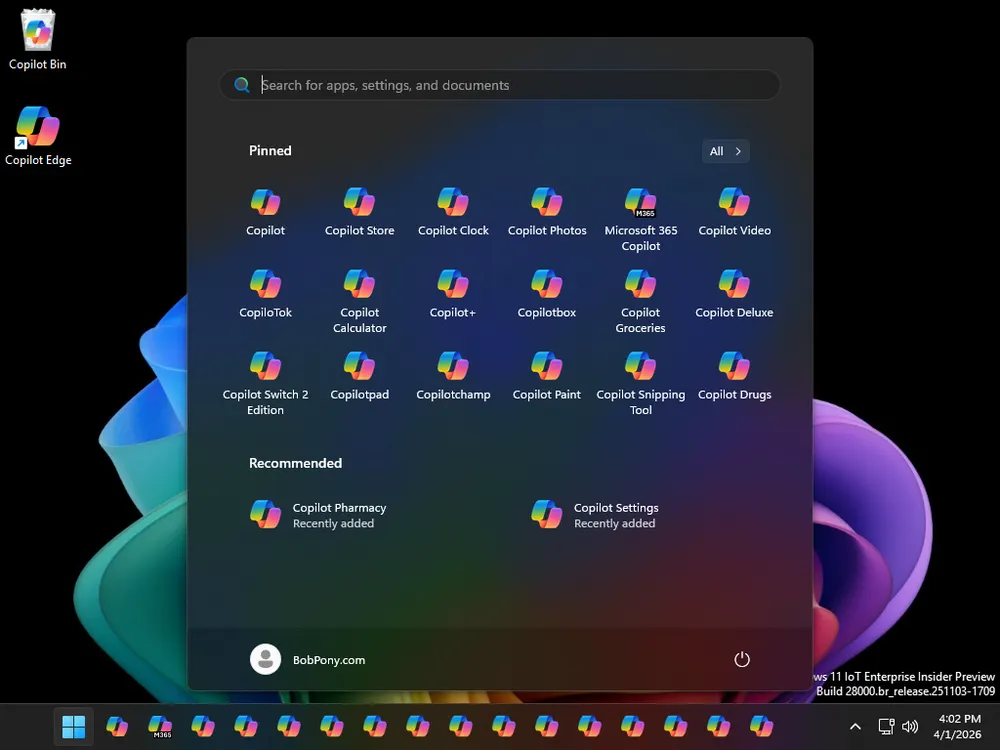Open Copilot Snipping Tool

click(x=640, y=376)
